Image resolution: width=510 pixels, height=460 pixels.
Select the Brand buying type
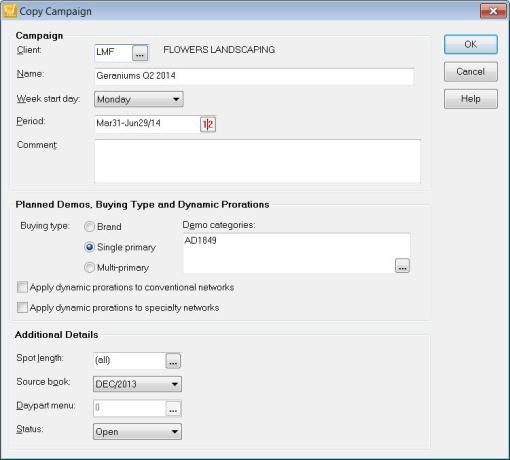click(x=89, y=227)
